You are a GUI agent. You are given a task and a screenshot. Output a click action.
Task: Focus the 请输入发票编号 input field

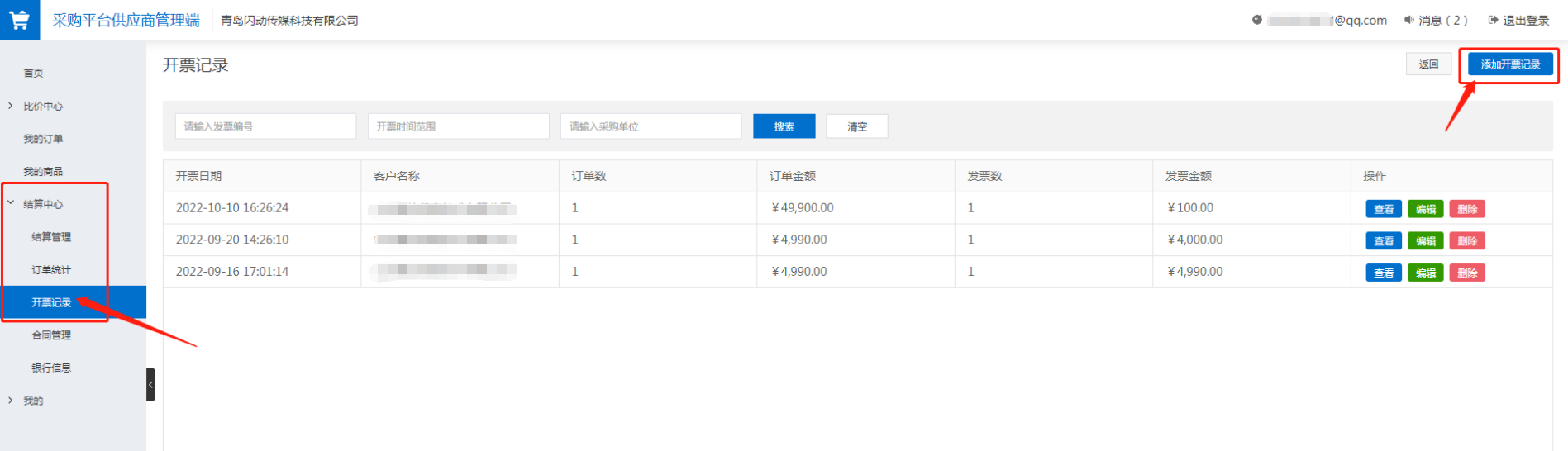click(265, 126)
